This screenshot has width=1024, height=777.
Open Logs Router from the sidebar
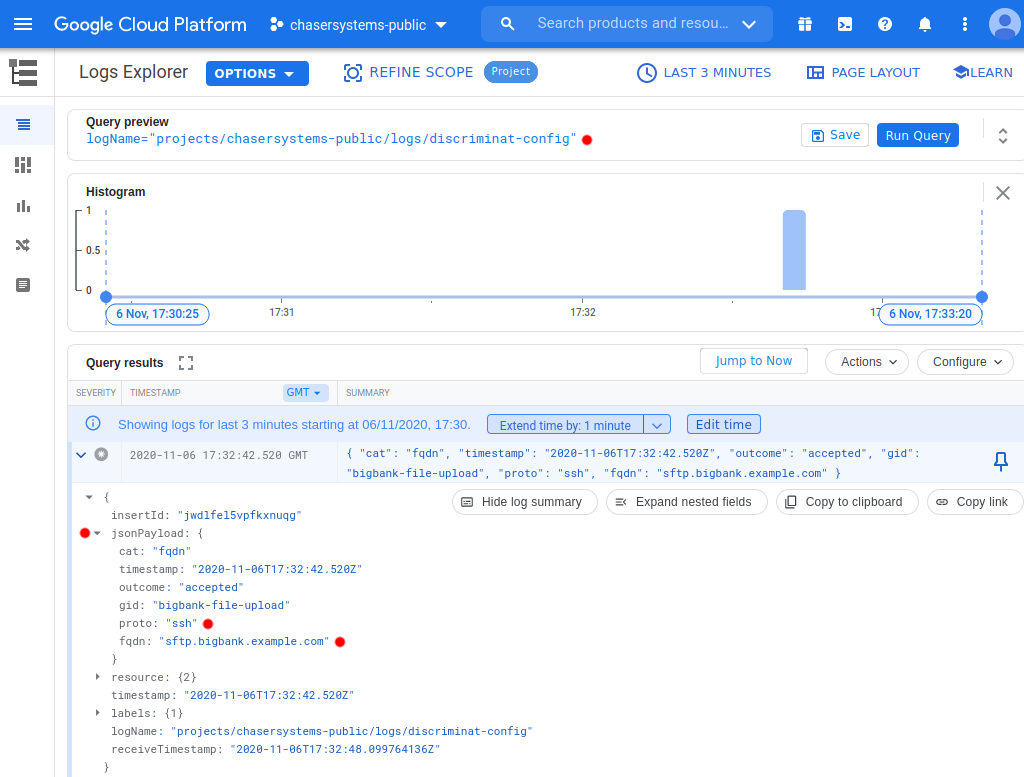[x=22, y=245]
